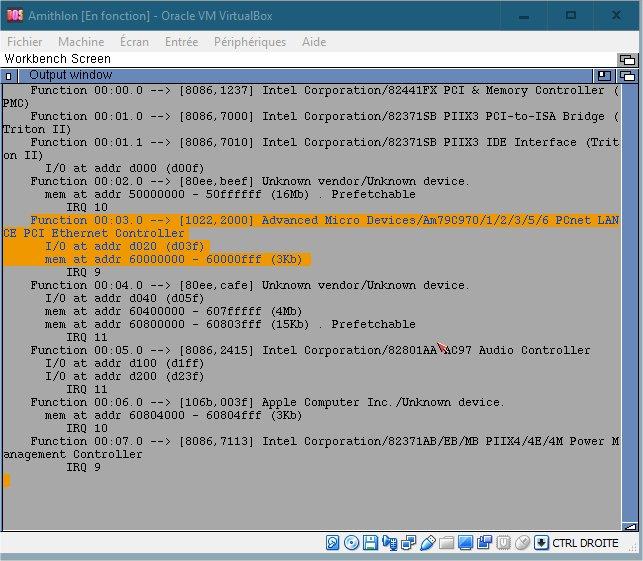Click the Output window vertical scrollbar
643x561 pixels.
(629, 303)
